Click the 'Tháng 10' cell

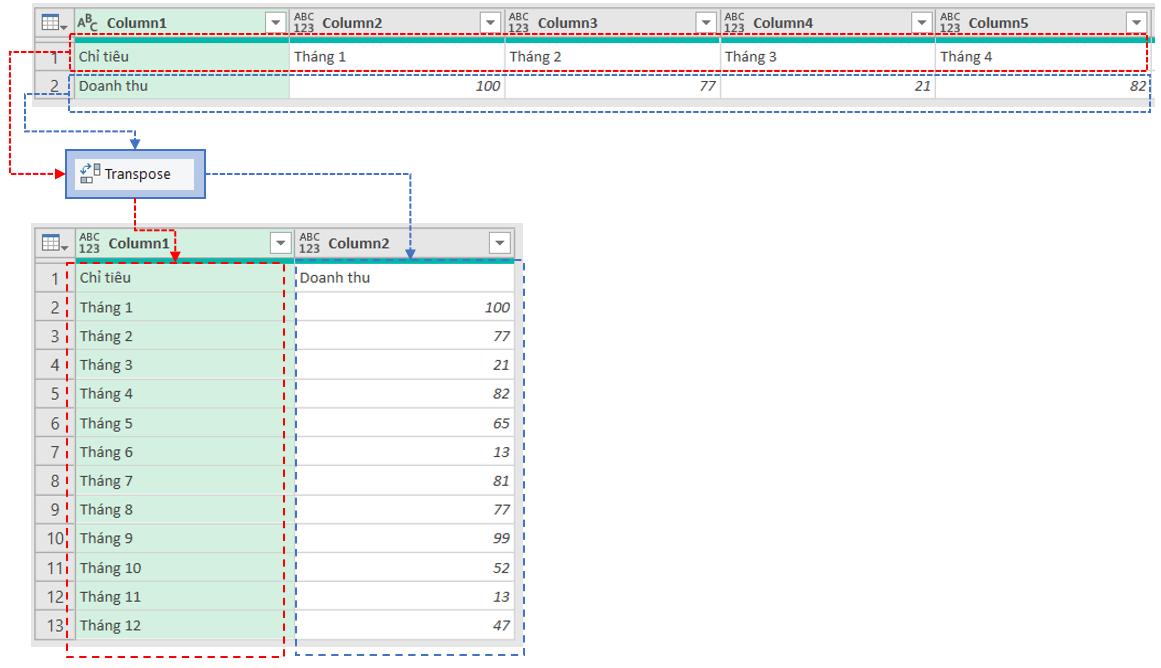coord(184,568)
